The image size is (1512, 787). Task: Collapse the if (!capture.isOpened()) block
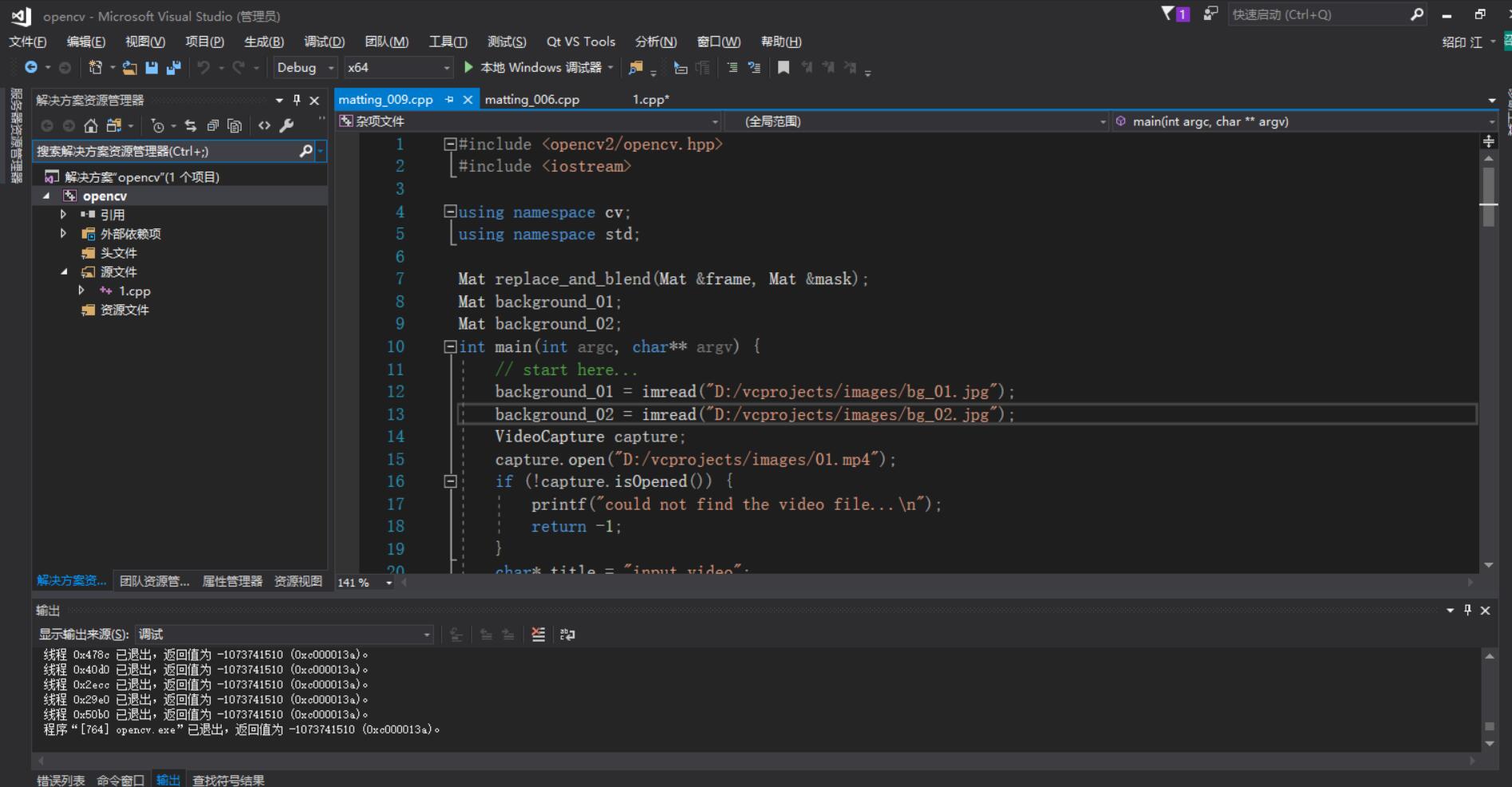[450, 481]
